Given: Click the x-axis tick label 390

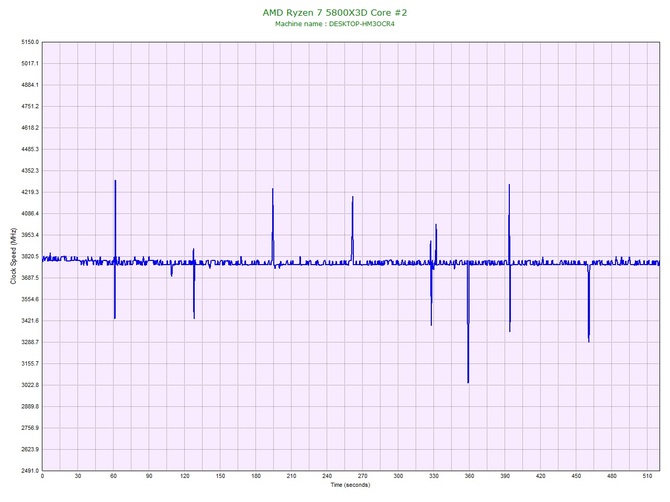Looking at the screenshot, I should 505,476.
